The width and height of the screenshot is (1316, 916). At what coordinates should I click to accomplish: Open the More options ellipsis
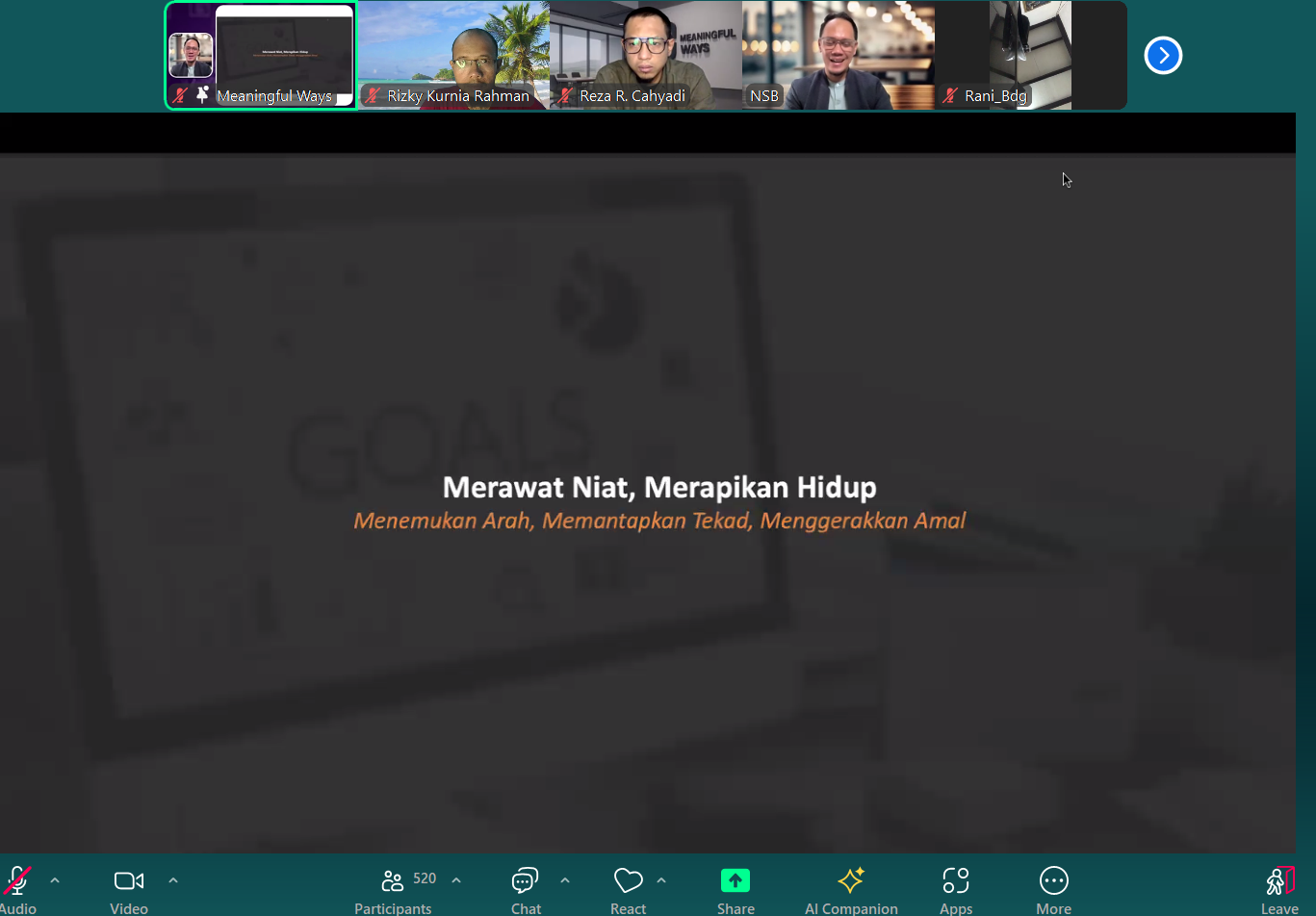(1054, 880)
